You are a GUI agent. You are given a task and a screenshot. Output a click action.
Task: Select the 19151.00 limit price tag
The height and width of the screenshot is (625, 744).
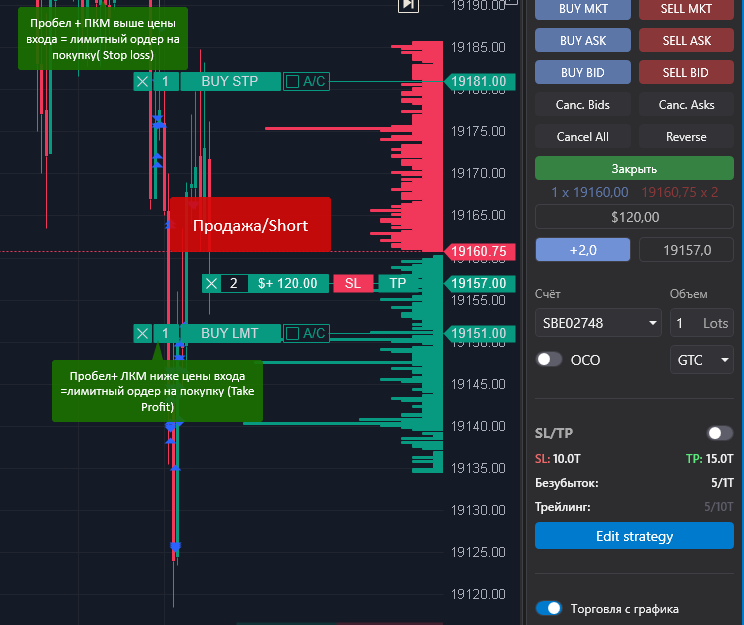(x=480, y=333)
